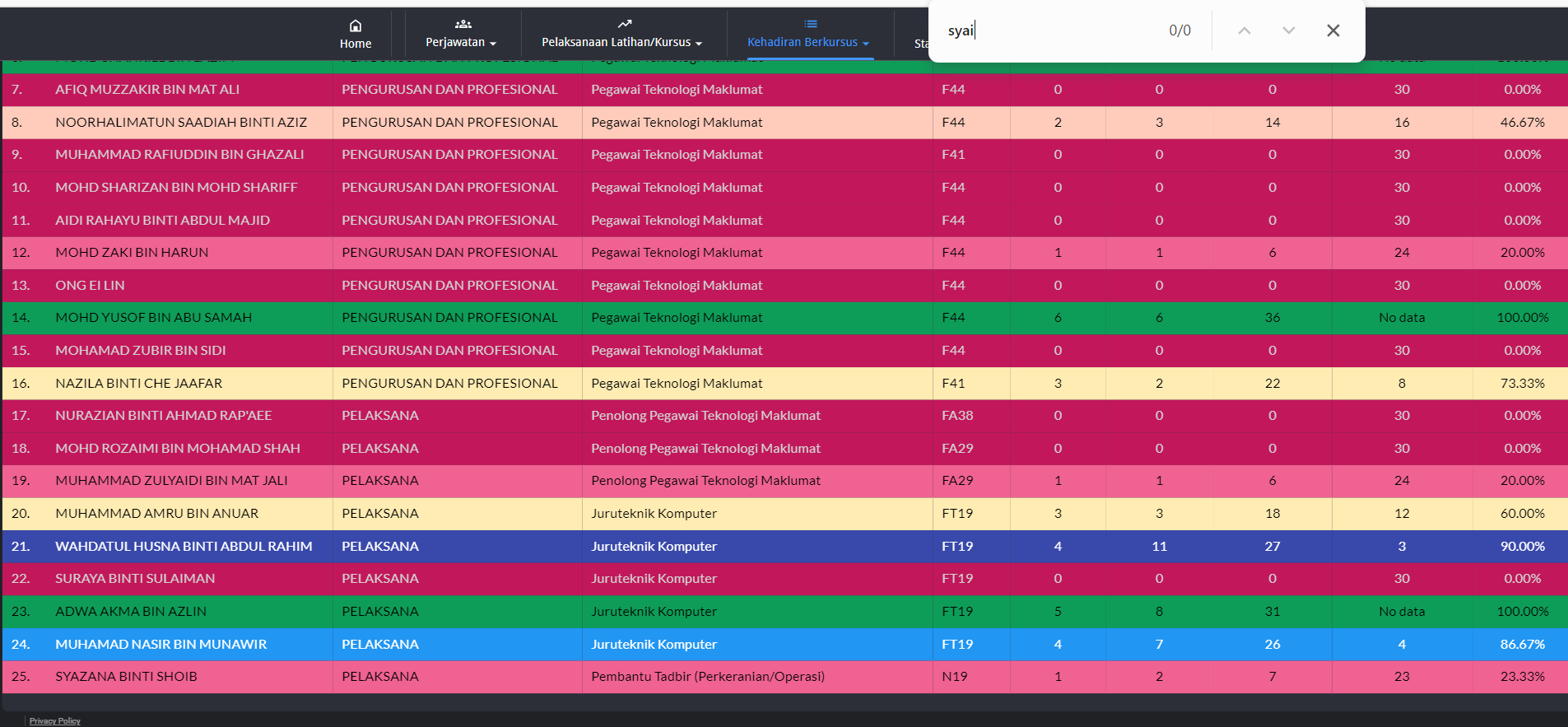Open the Privacy Policy link
This screenshot has width=1568, height=727.
click(55, 720)
